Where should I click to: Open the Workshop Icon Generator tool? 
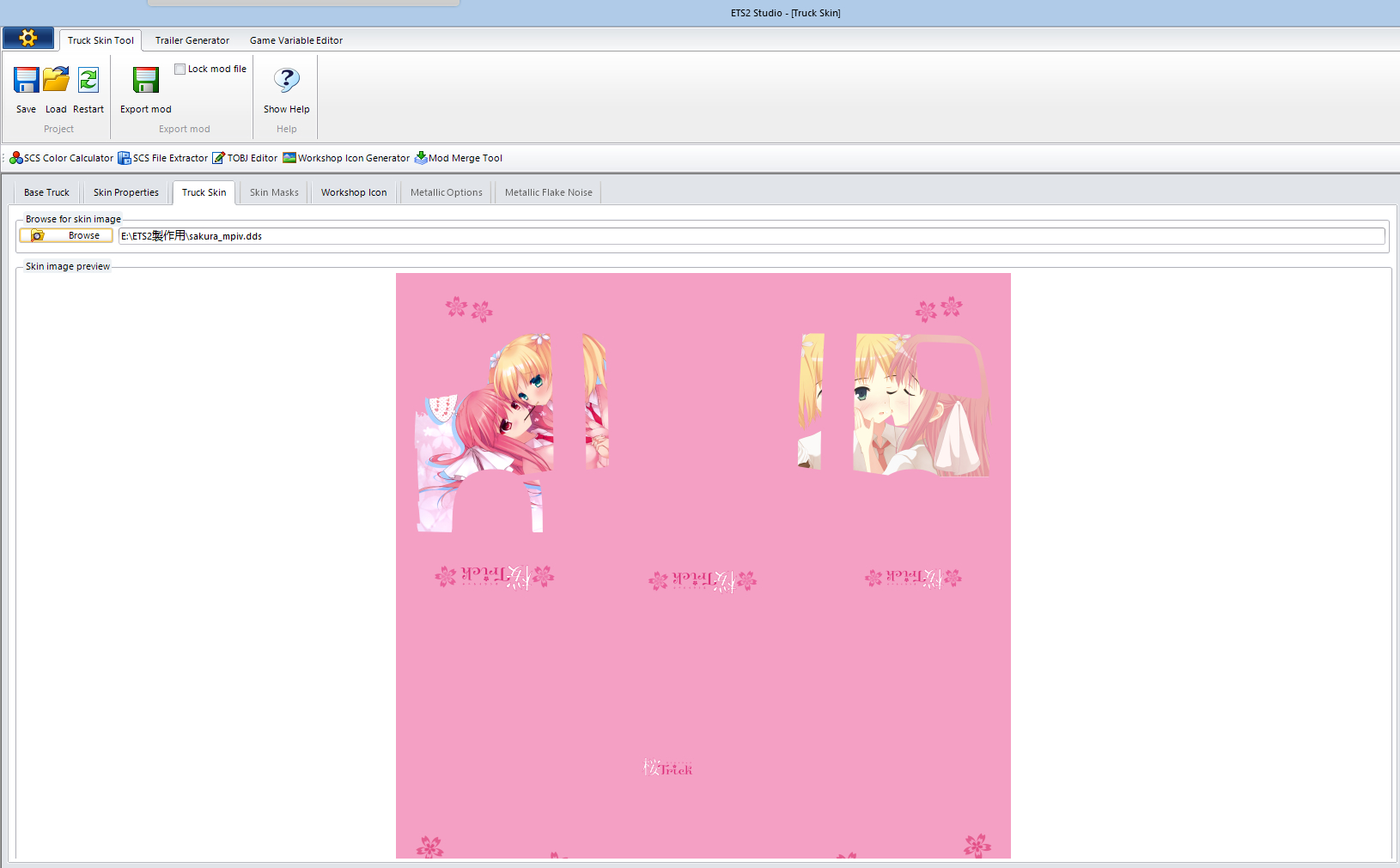click(x=346, y=158)
